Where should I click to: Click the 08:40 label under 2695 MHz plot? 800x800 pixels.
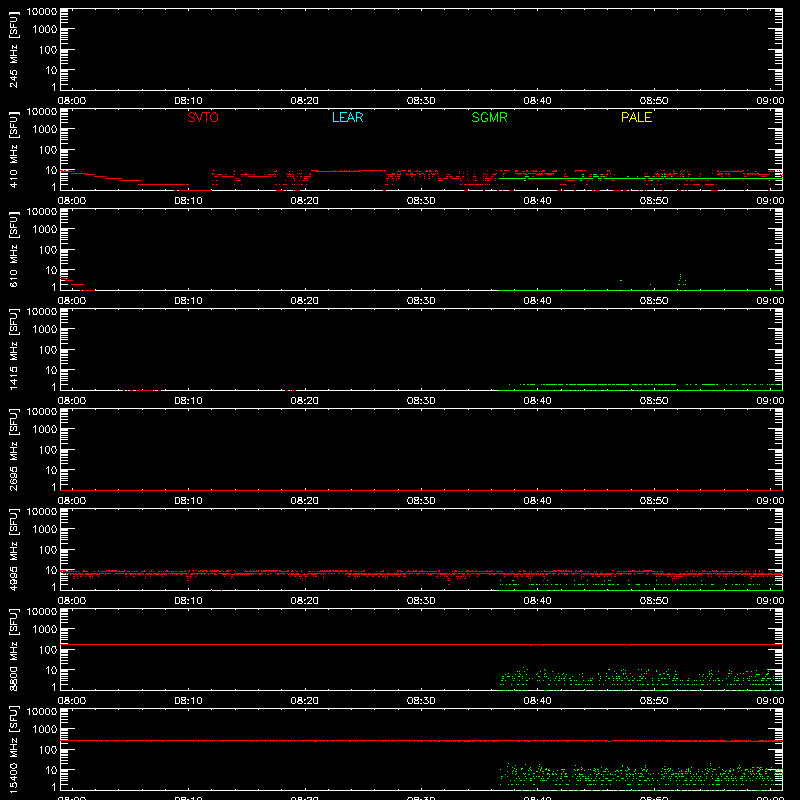pyautogui.click(x=537, y=501)
